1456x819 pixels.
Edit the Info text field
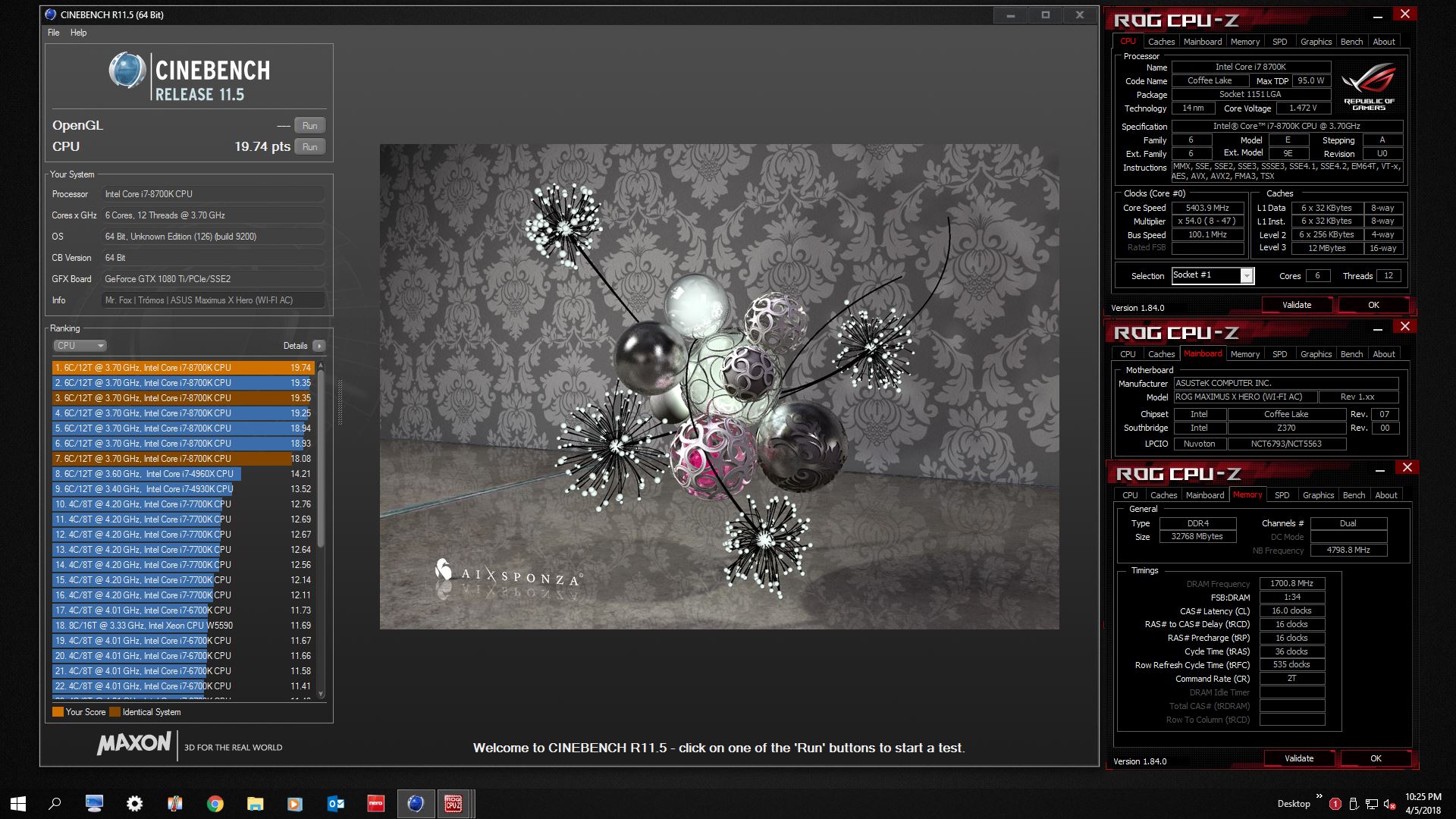click(213, 300)
